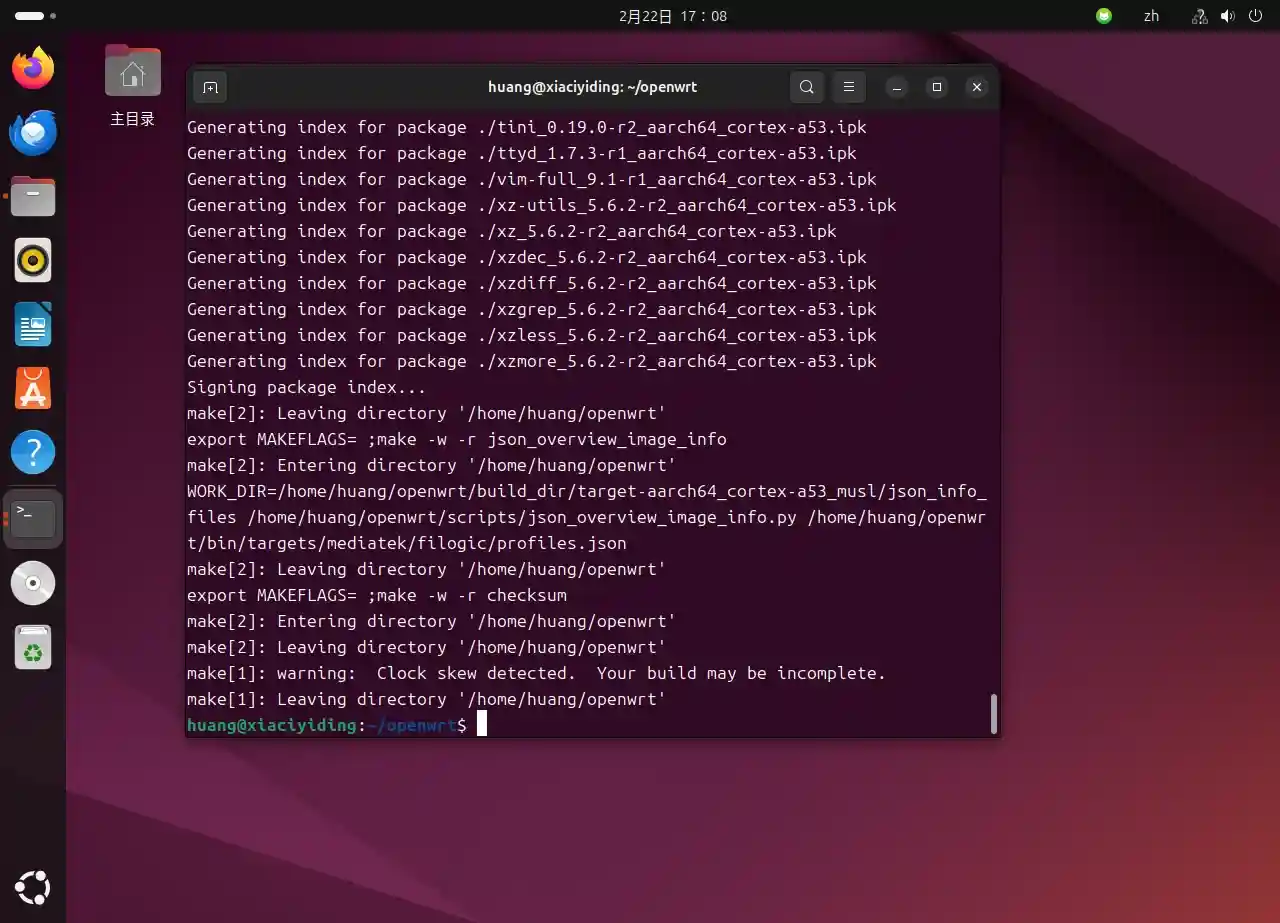Click the line mentioning ttyd_1.7.3-r1 package

coord(522,153)
